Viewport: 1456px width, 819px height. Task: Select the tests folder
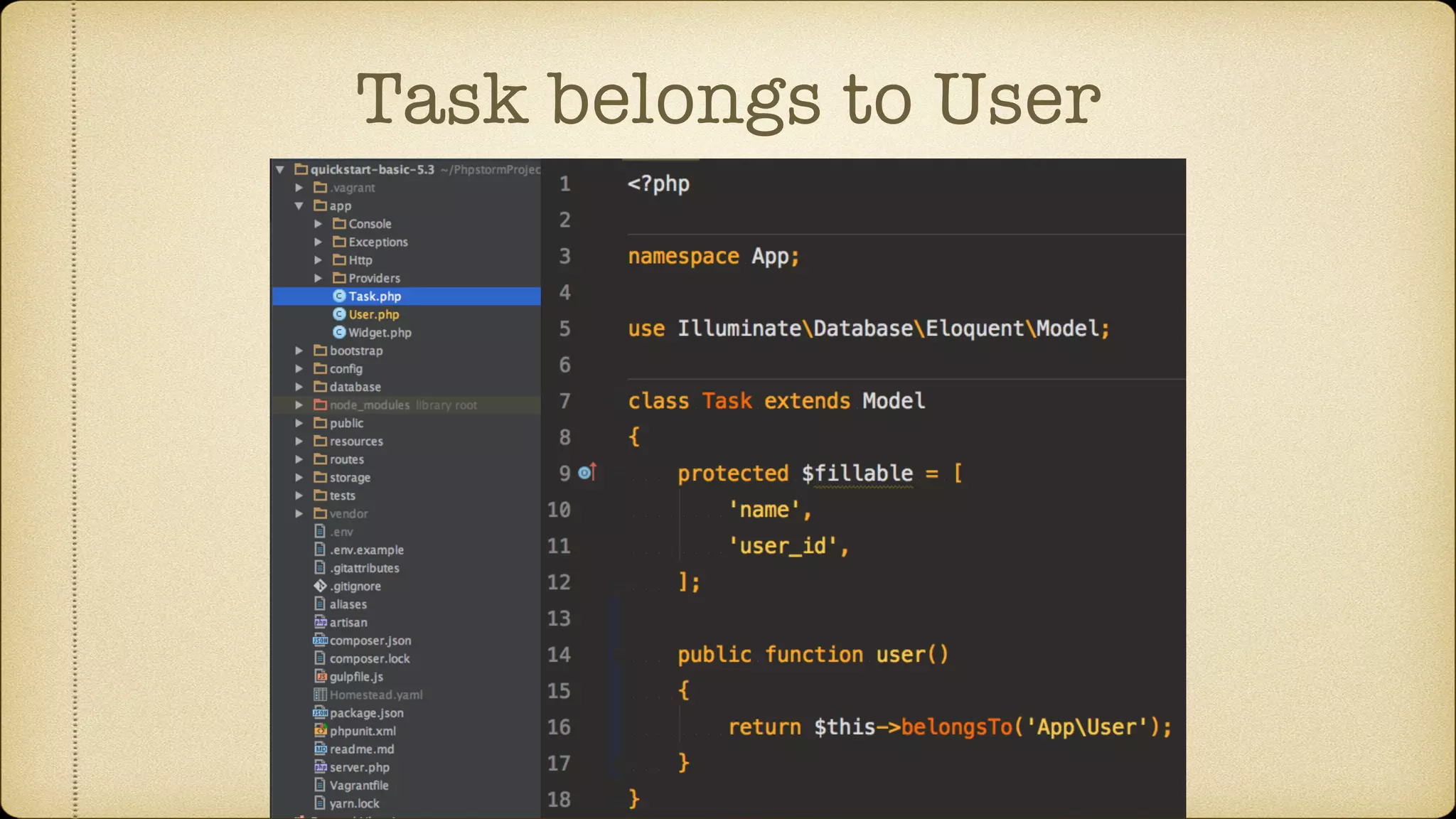pos(343,496)
